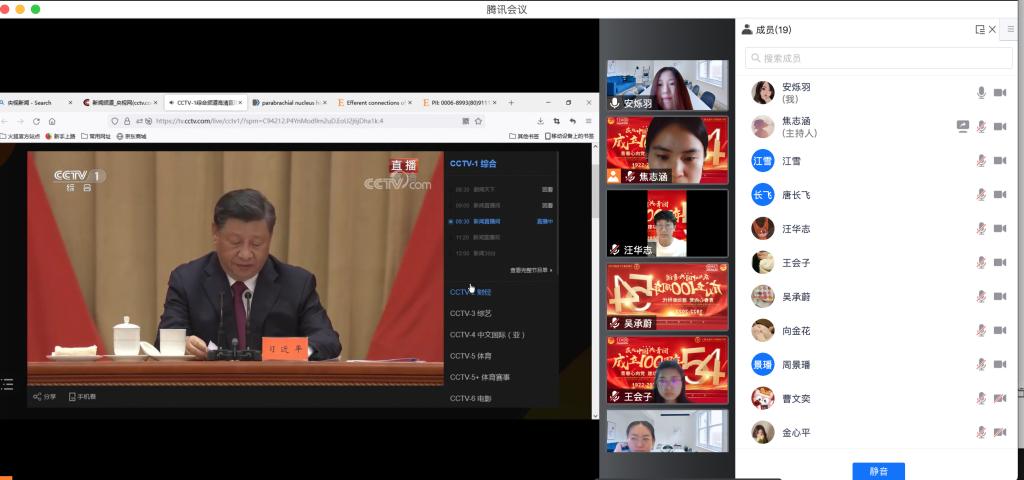Toggle 王会子's muted microphone icon
The height and width of the screenshot is (480, 1024).
click(981, 263)
